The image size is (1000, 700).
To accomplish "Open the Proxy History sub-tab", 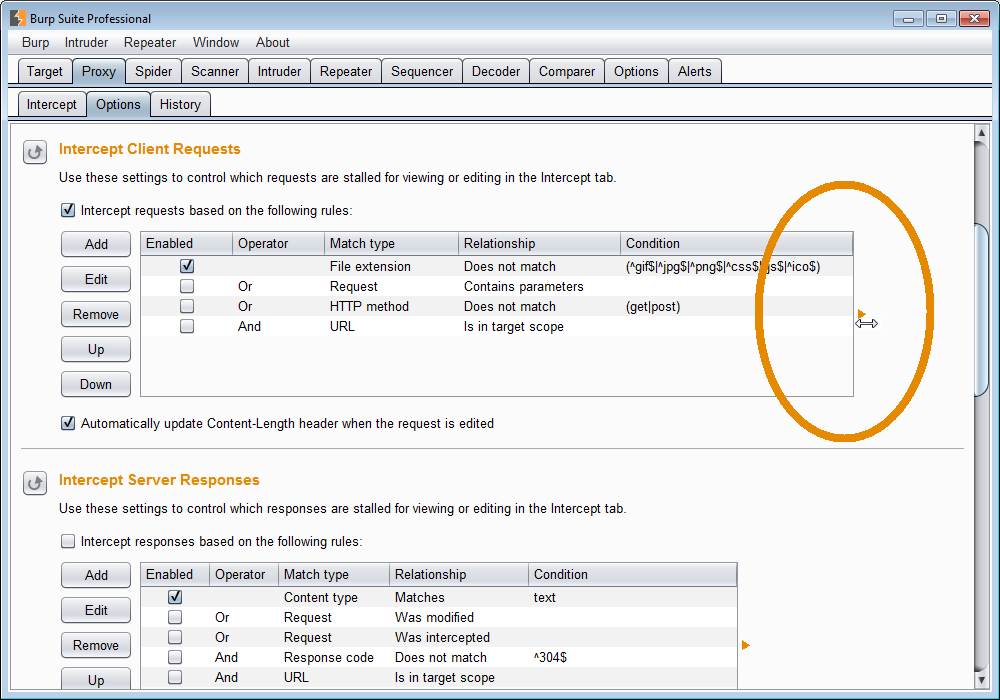I will point(180,105).
